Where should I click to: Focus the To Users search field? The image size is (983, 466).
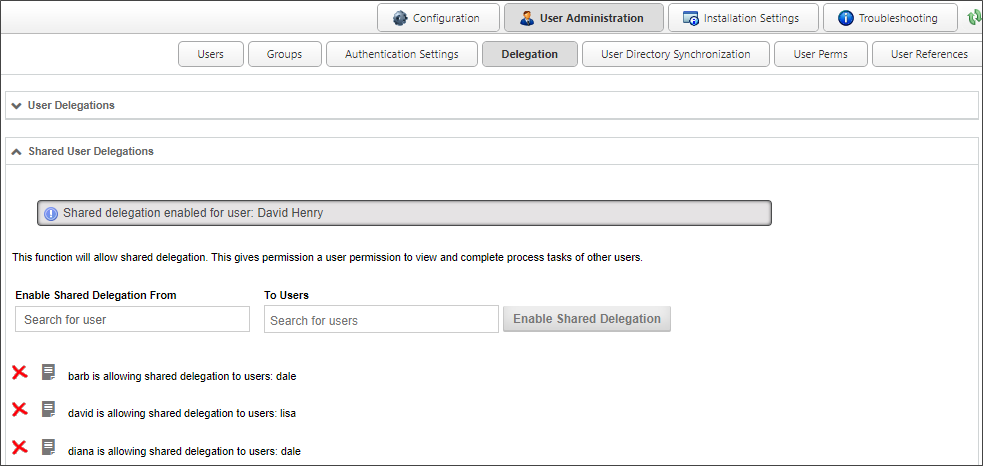[381, 320]
